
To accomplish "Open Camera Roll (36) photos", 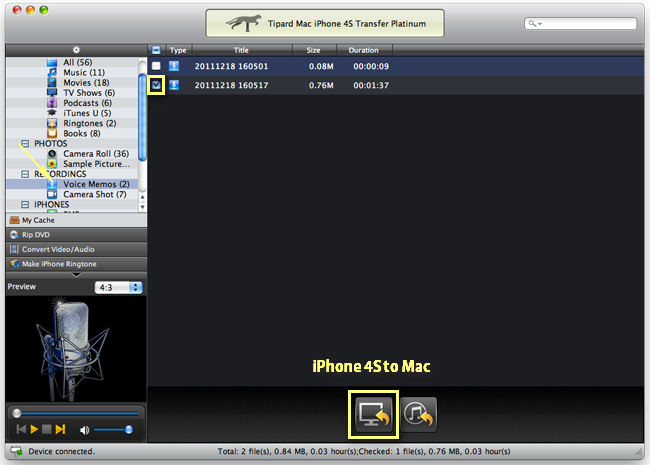I will pyautogui.click(x=96, y=154).
